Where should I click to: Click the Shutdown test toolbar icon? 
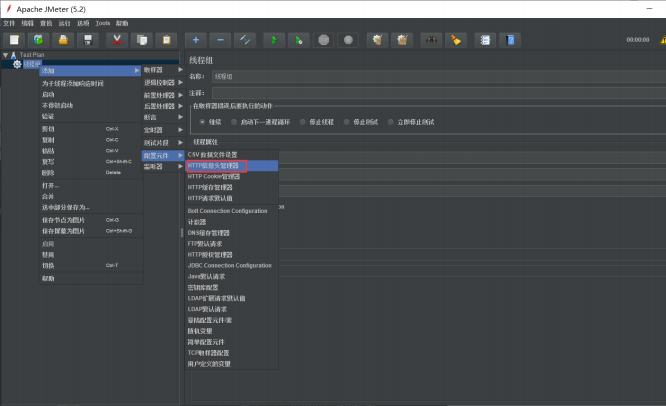click(x=348, y=40)
